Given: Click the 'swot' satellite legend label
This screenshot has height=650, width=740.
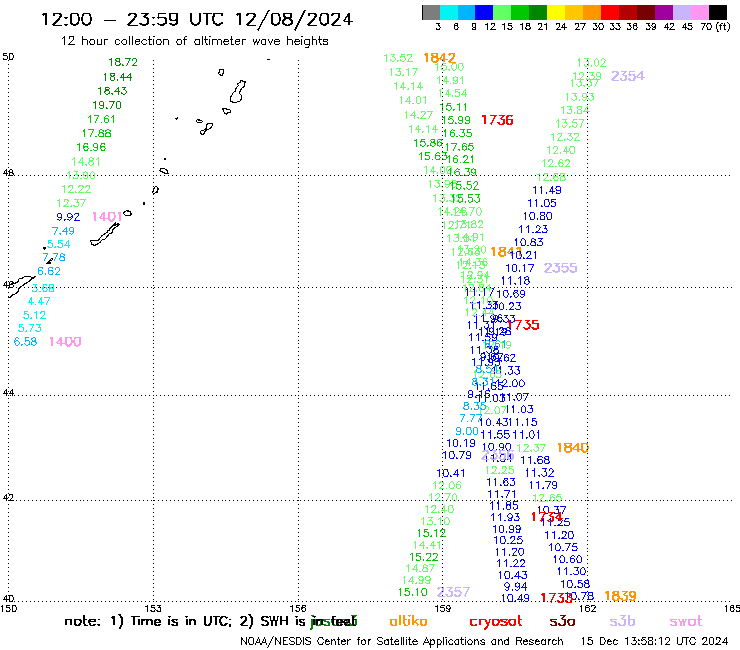Looking at the screenshot, I should pos(686,622).
